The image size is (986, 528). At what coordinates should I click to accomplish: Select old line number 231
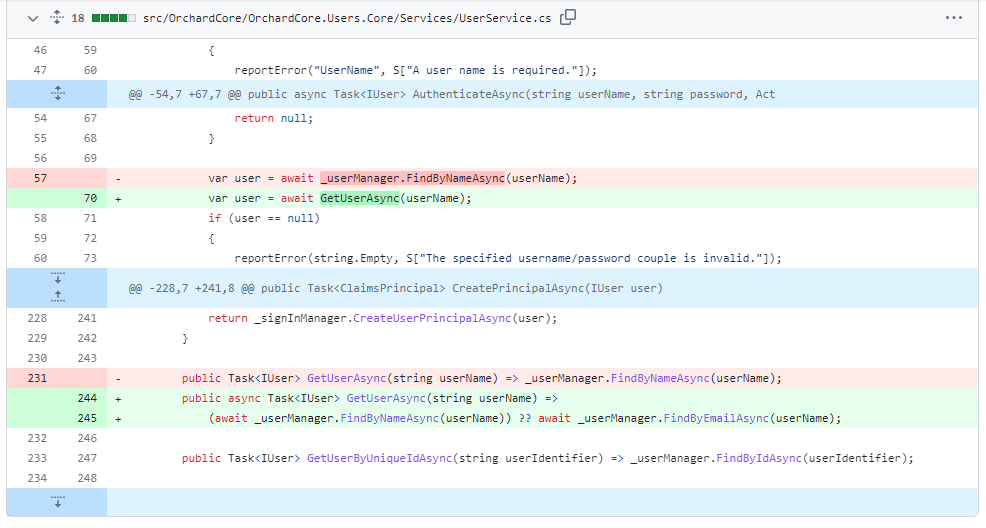coord(37,378)
